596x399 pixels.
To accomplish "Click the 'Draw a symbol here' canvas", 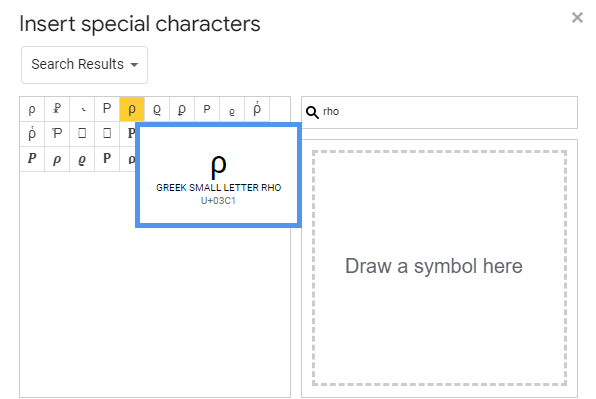I will (439, 268).
